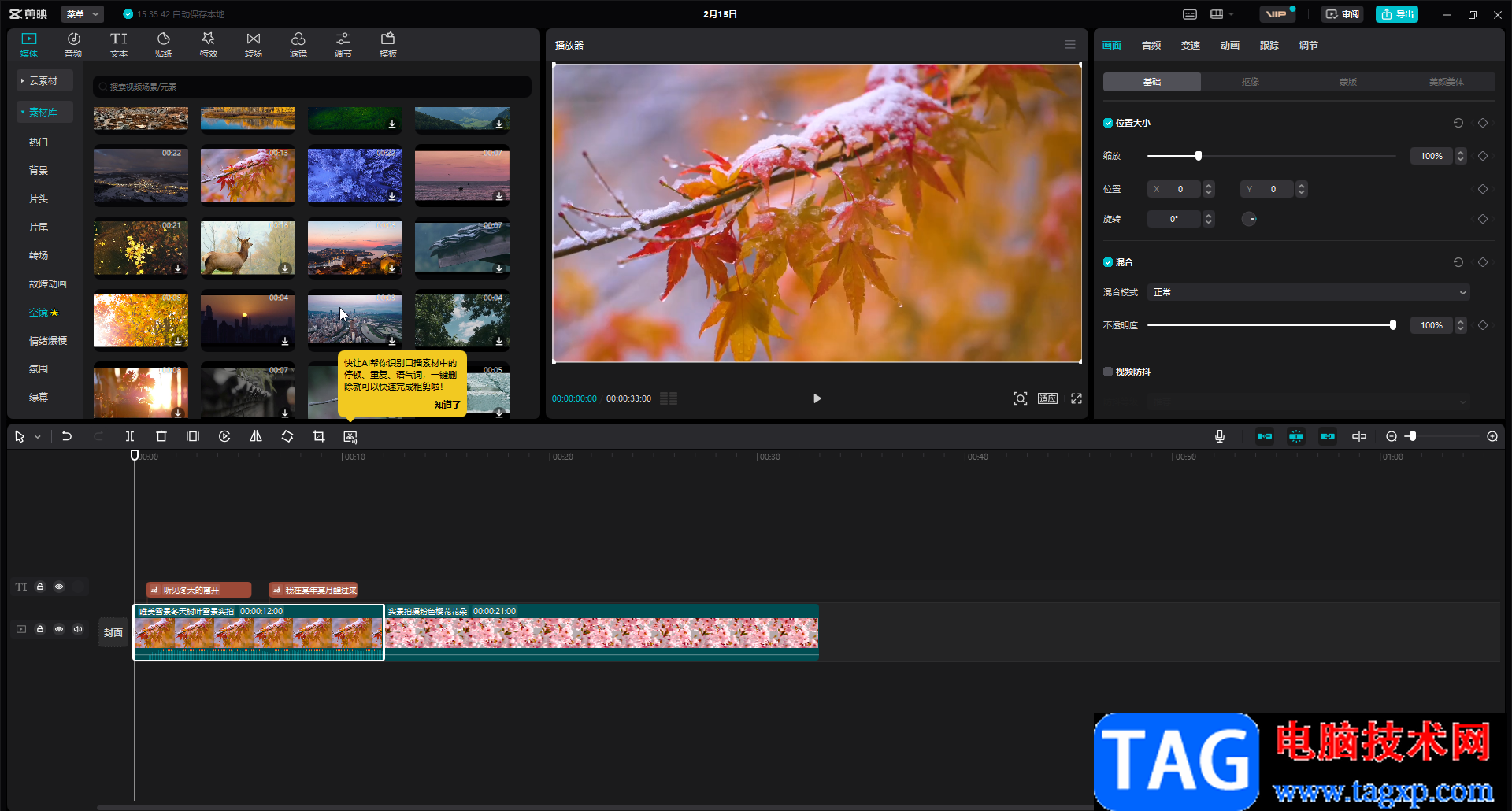The height and width of the screenshot is (811, 1512).
Task: Add a keyframe for 缩放 scale
Action: (x=1483, y=156)
